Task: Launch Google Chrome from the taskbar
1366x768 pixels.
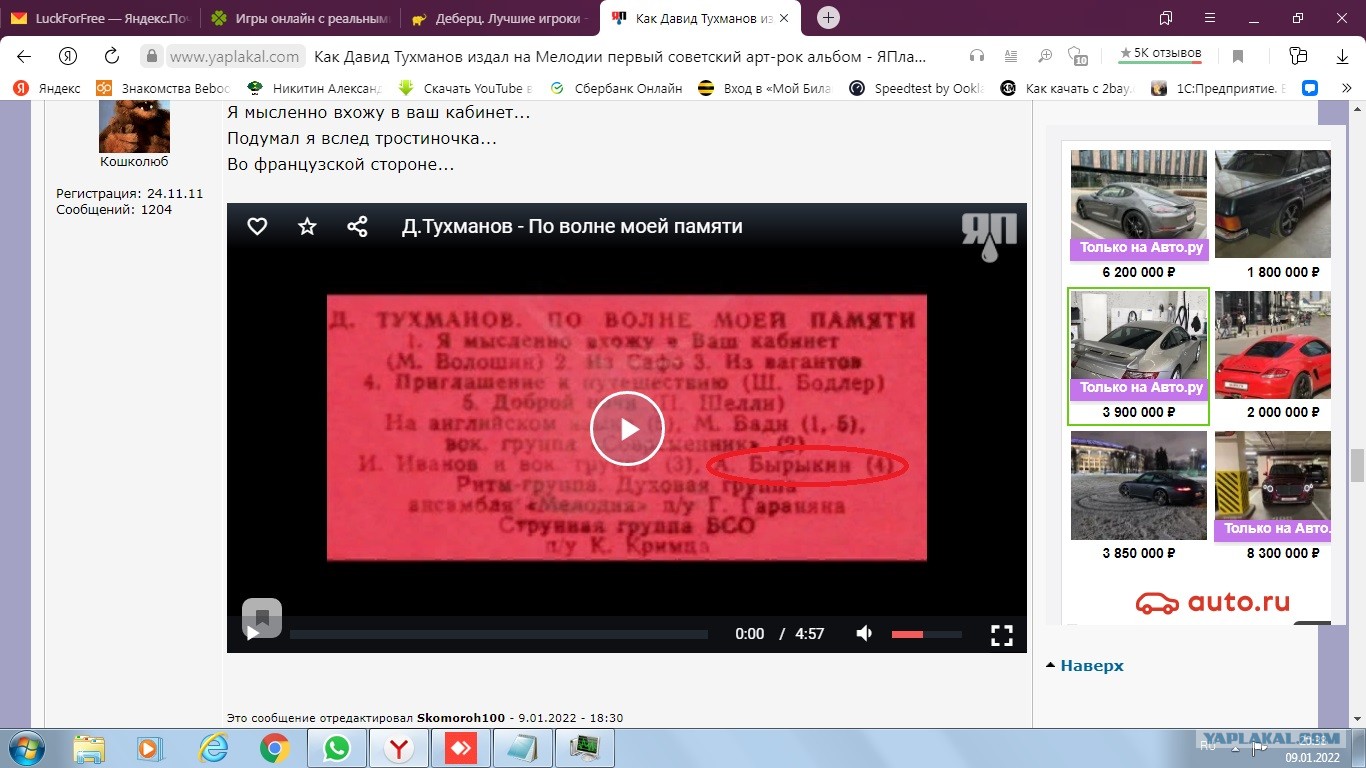Action: pyautogui.click(x=275, y=748)
